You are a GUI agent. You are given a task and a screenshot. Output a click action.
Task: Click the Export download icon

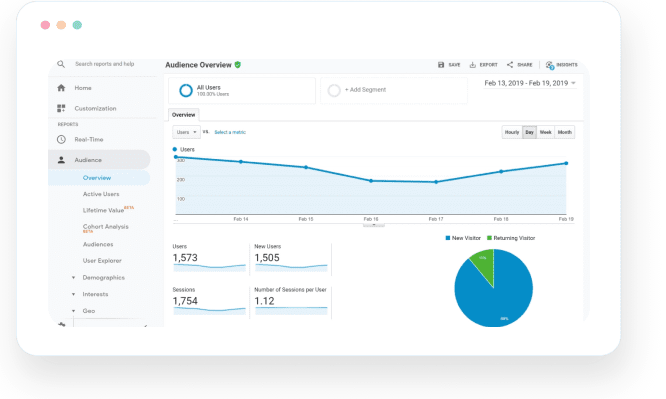pyautogui.click(x=472, y=65)
